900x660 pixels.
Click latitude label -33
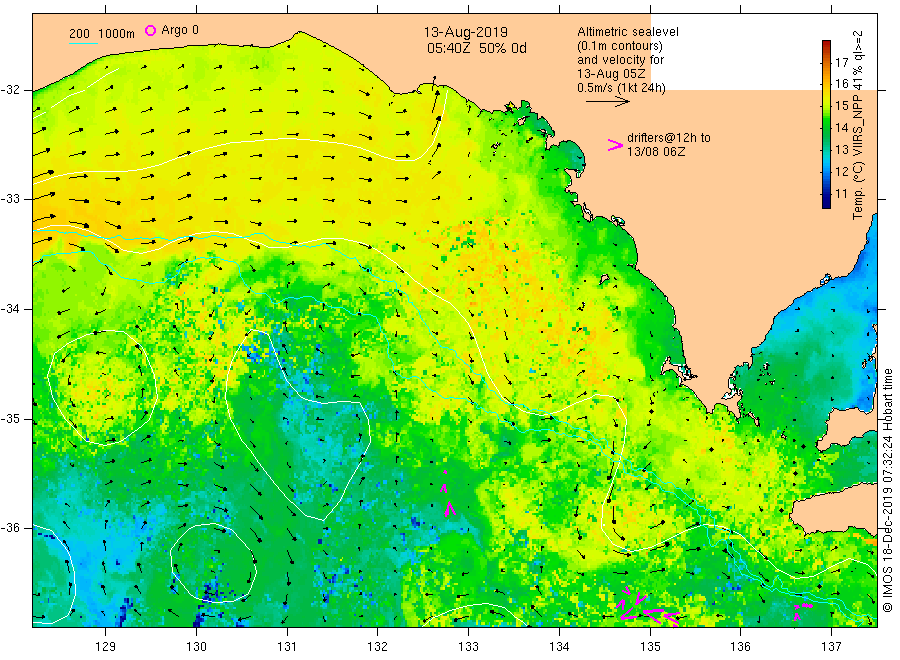(x=10, y=199)
